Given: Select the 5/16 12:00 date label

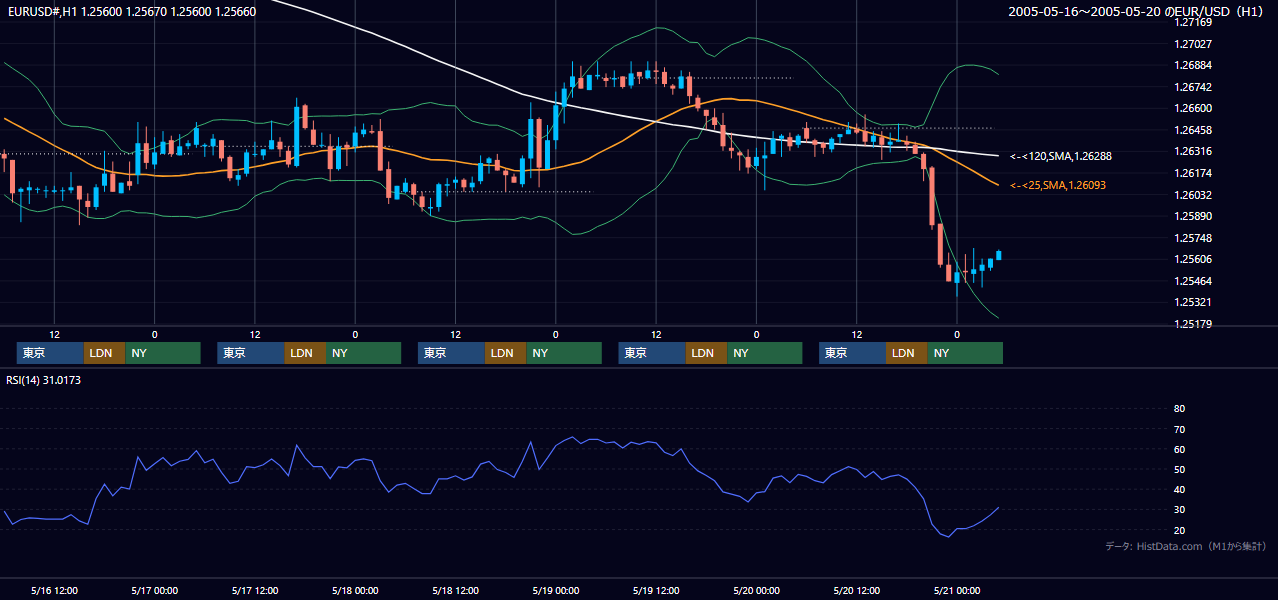Looking at the screenshot, I should (54, 591).
